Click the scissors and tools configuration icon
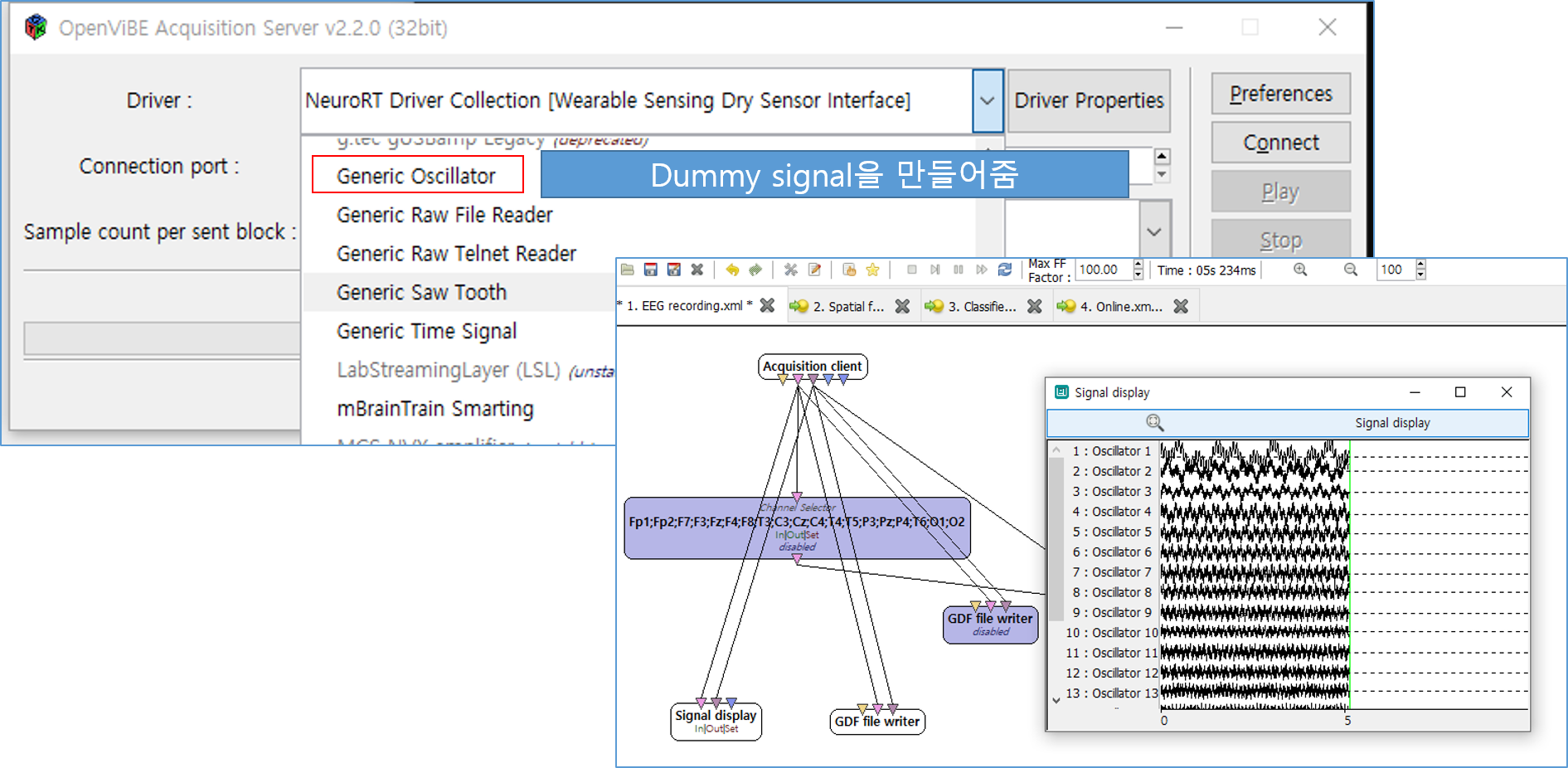 click(x=791, y=270)
